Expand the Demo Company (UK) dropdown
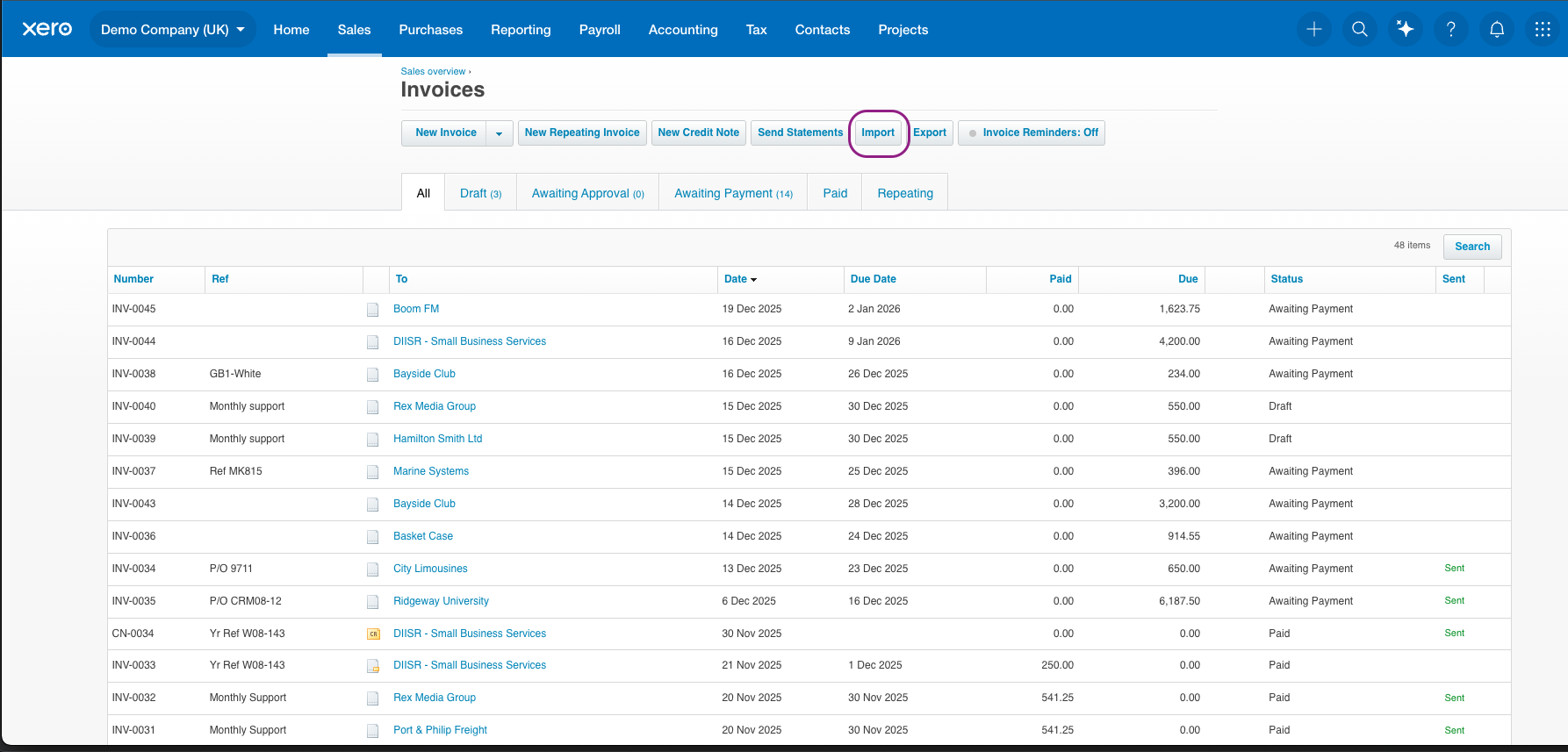 coord(173,29)
